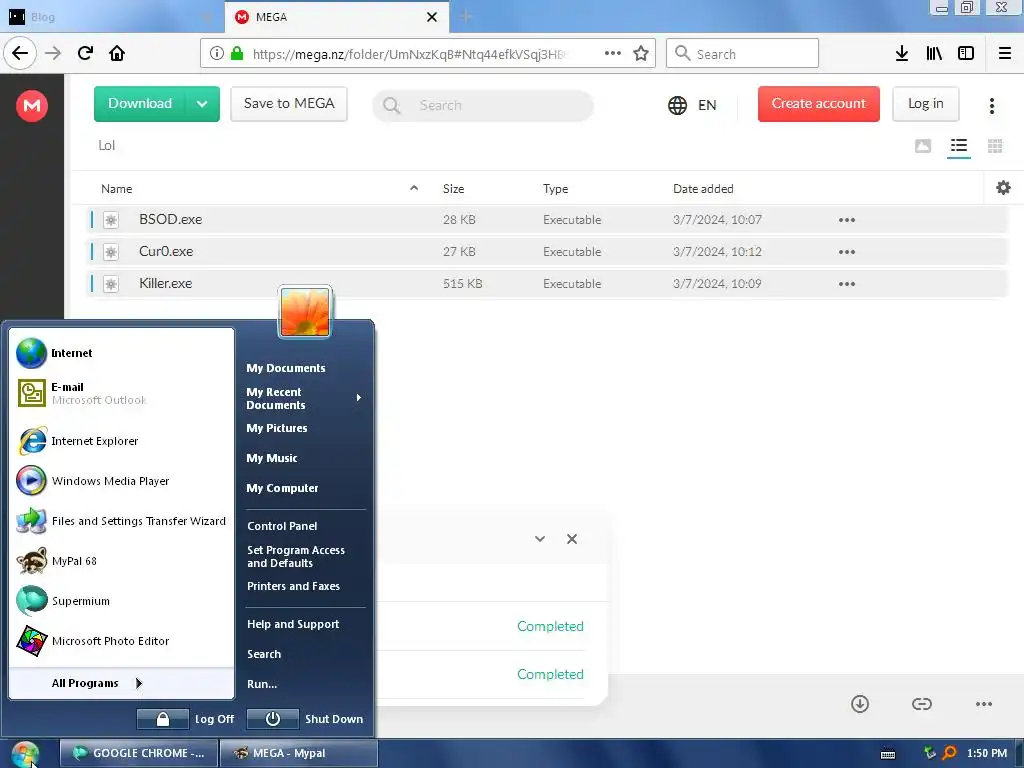Click the Log in button
The width and height of the screenshot is (1024, 768).
click(x=925, y=104)
